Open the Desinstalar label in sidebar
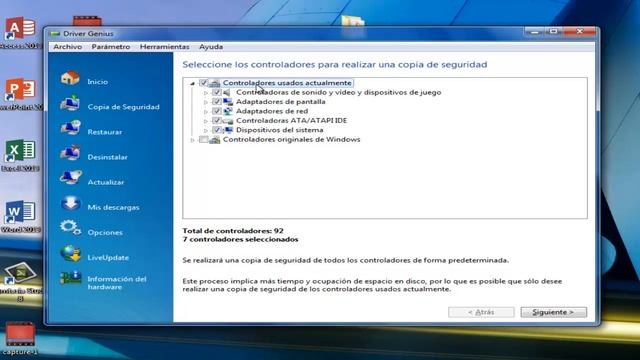This screenshot has height=360, width=640. click(x=107, y=157)
